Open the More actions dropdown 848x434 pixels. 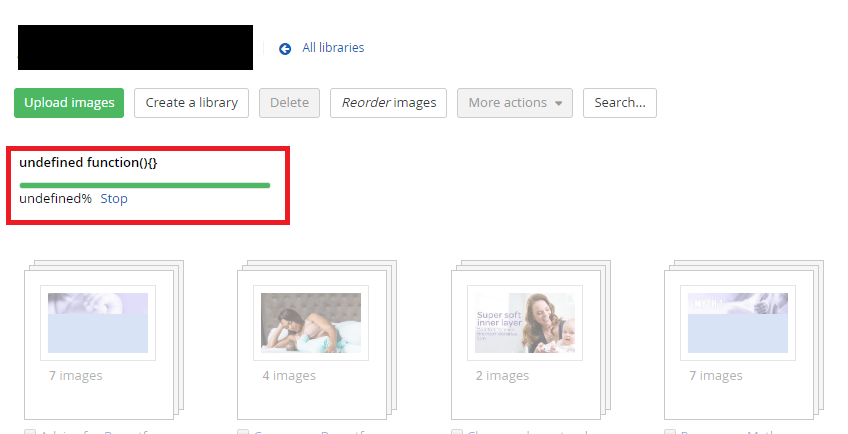515,103
